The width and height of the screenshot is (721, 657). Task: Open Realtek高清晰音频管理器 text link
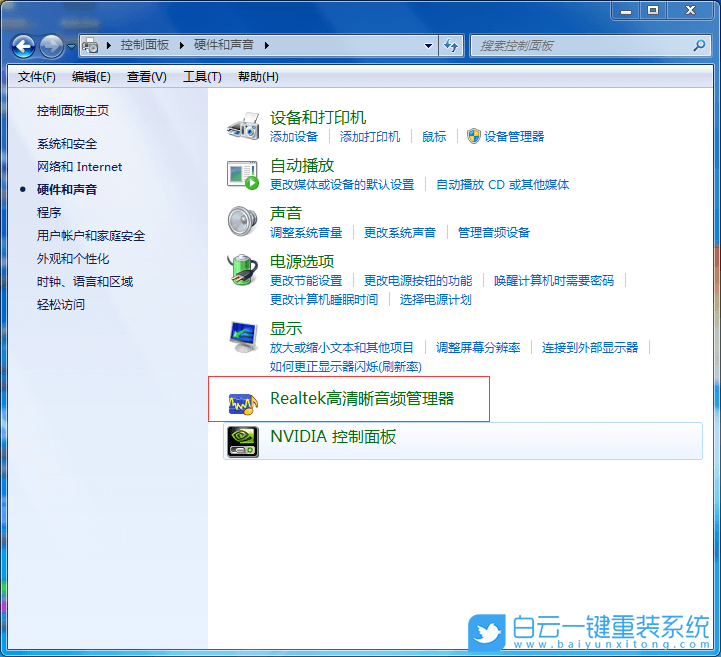(362, 399)
